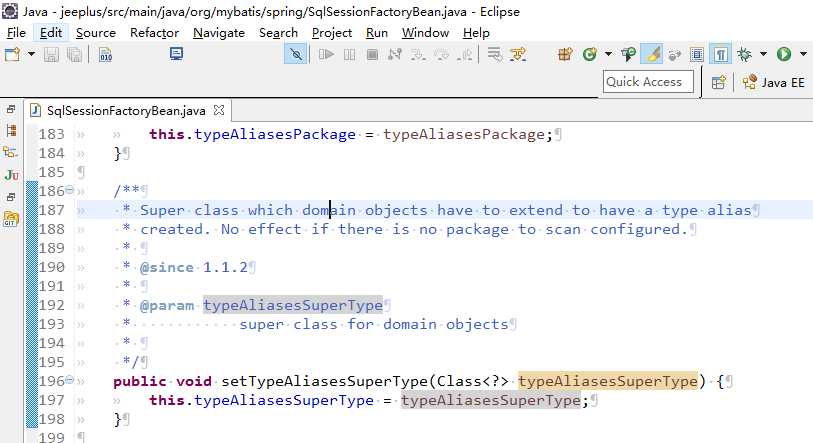The height and width of the screenshot is (443, 813).
Task: Open the Window menu
Action: [x=426, y=33]
